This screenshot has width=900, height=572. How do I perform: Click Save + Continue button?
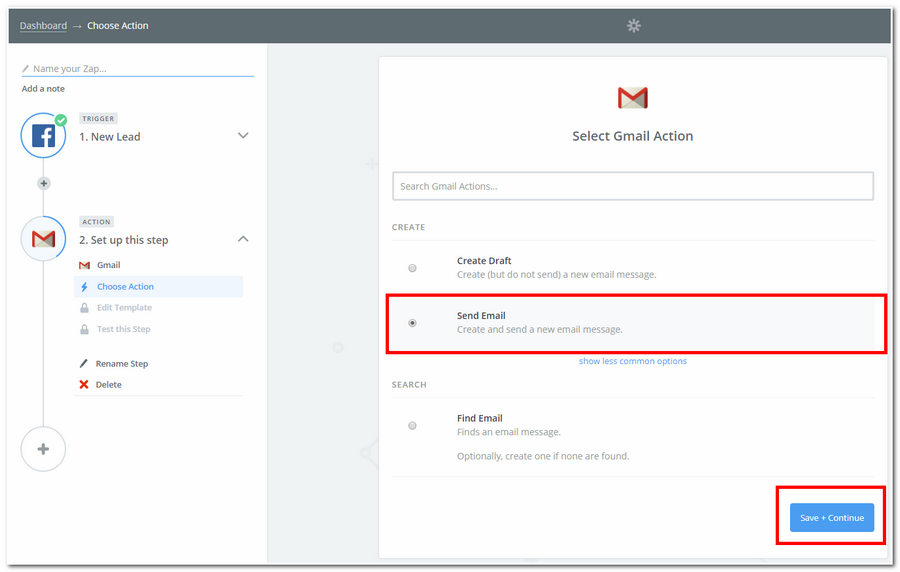[x=832, y=517]
